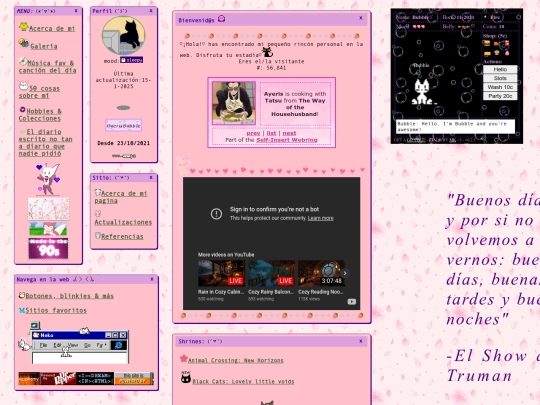Go to next site in webring
Image resolution: width=540 pixels, height=405 pixels.
click(289, 133)
